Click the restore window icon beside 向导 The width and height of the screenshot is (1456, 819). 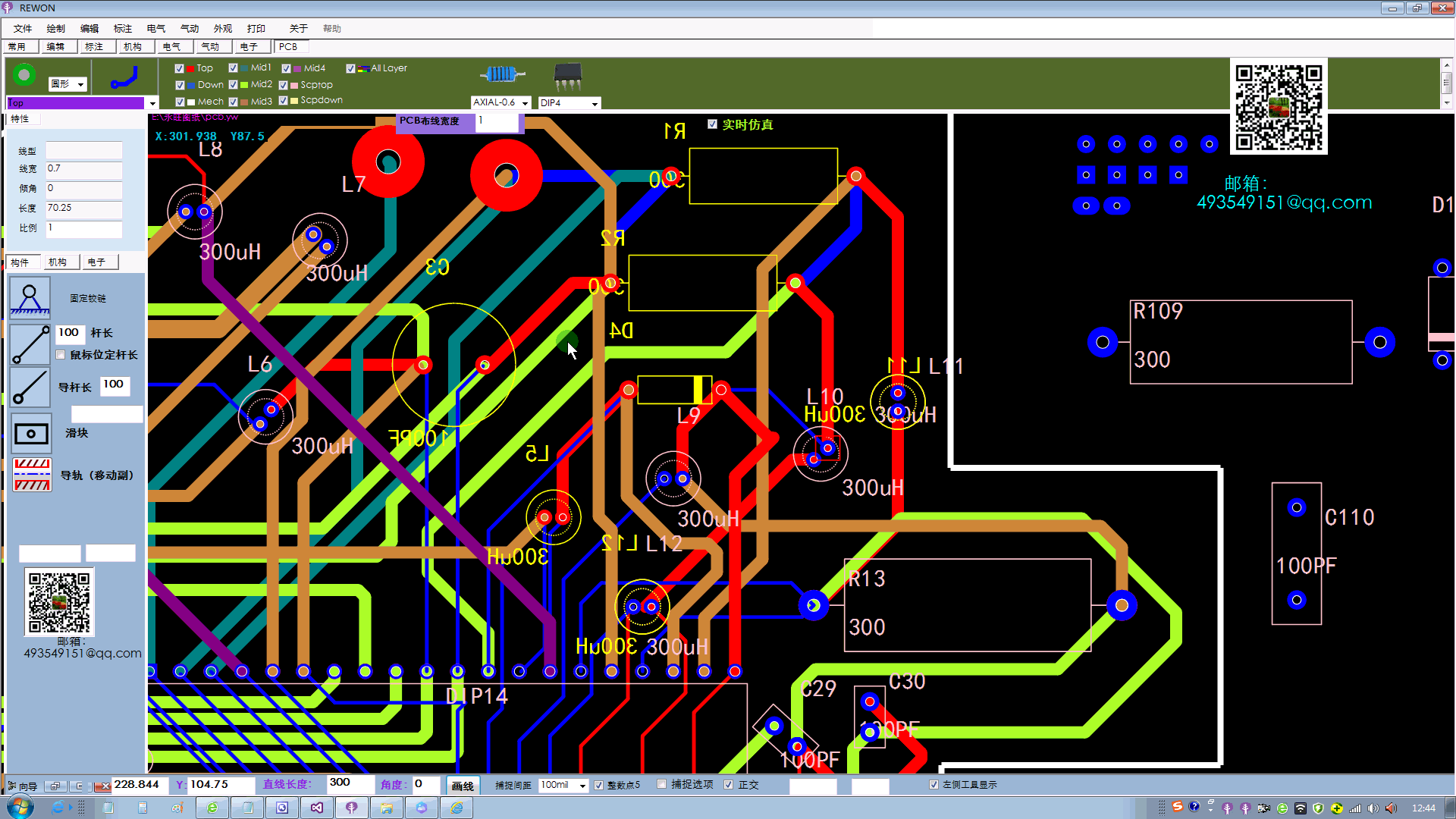54,786
